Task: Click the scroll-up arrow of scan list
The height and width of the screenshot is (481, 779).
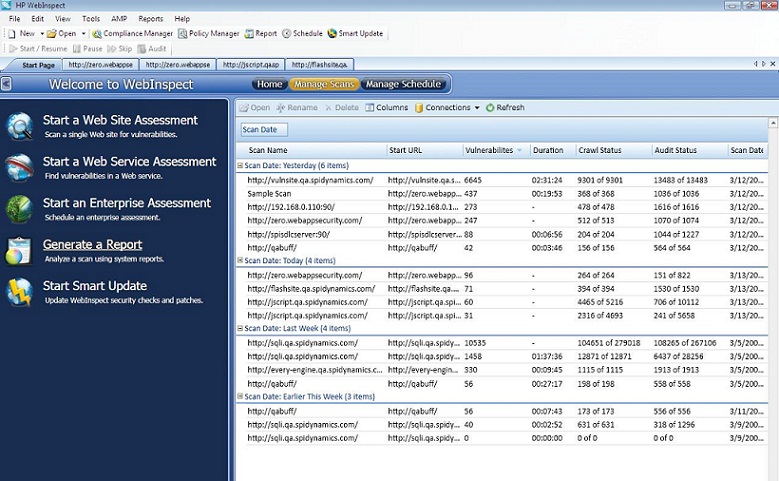Action: pos(773,122)
